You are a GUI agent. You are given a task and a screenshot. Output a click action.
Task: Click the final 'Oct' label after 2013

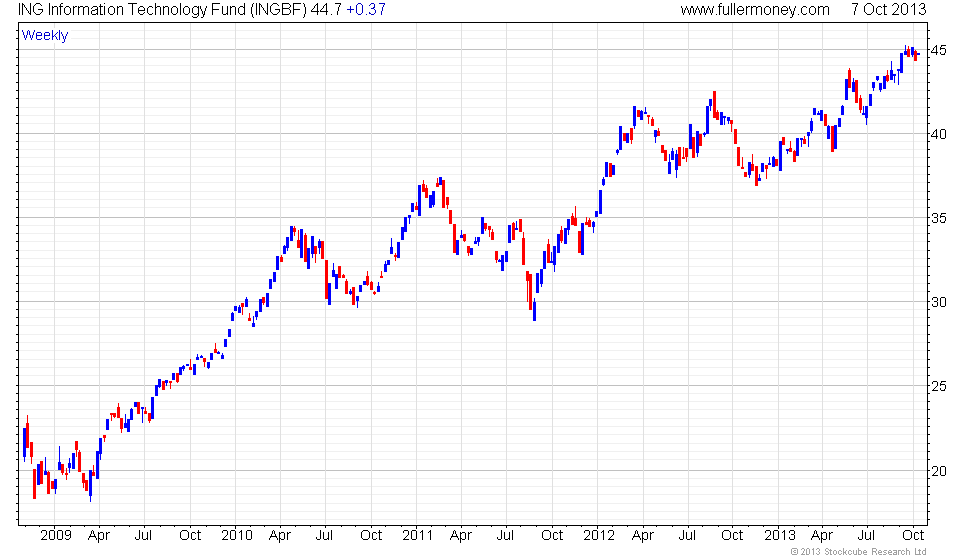[913, 536]
